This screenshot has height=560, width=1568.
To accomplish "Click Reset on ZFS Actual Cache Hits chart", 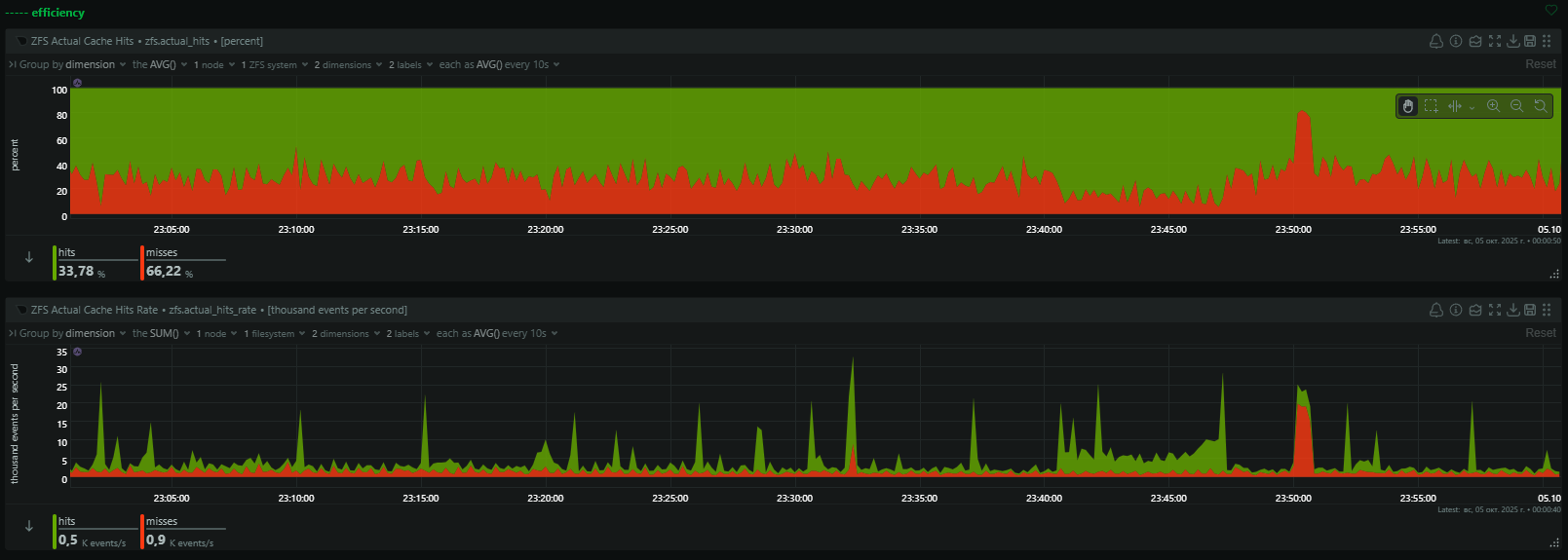I will (1540, 64).
